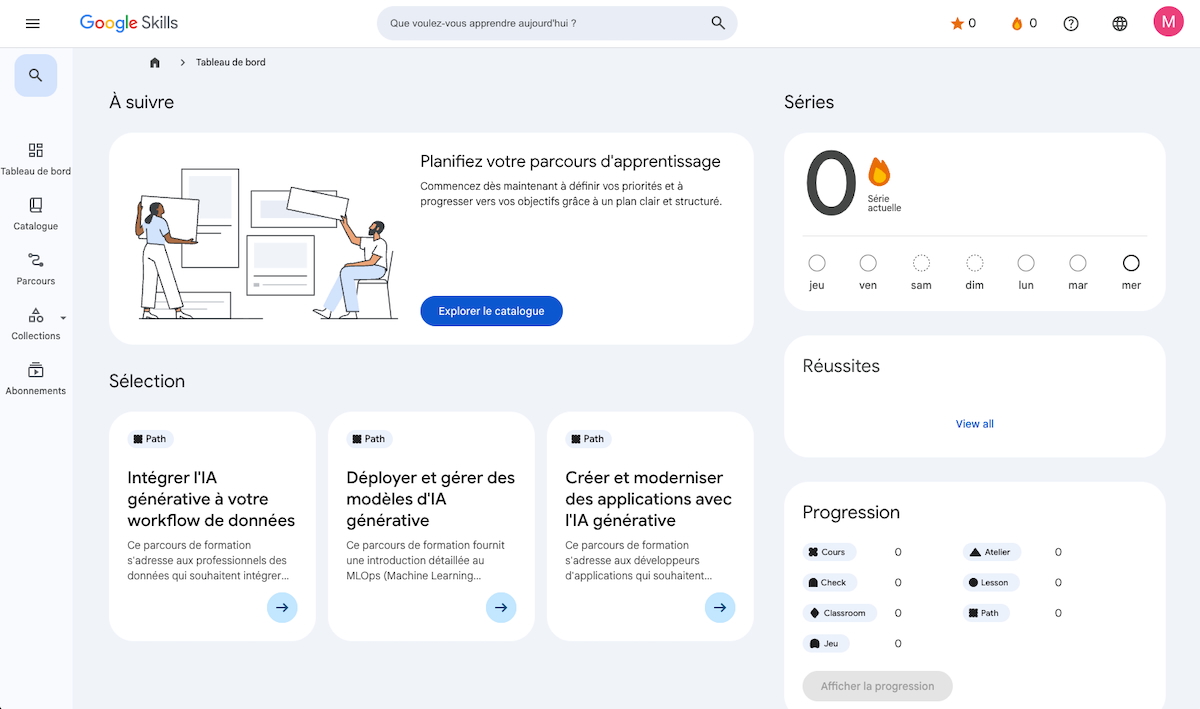
Task: Open the star points counter
Action: [x=963, y=23]
